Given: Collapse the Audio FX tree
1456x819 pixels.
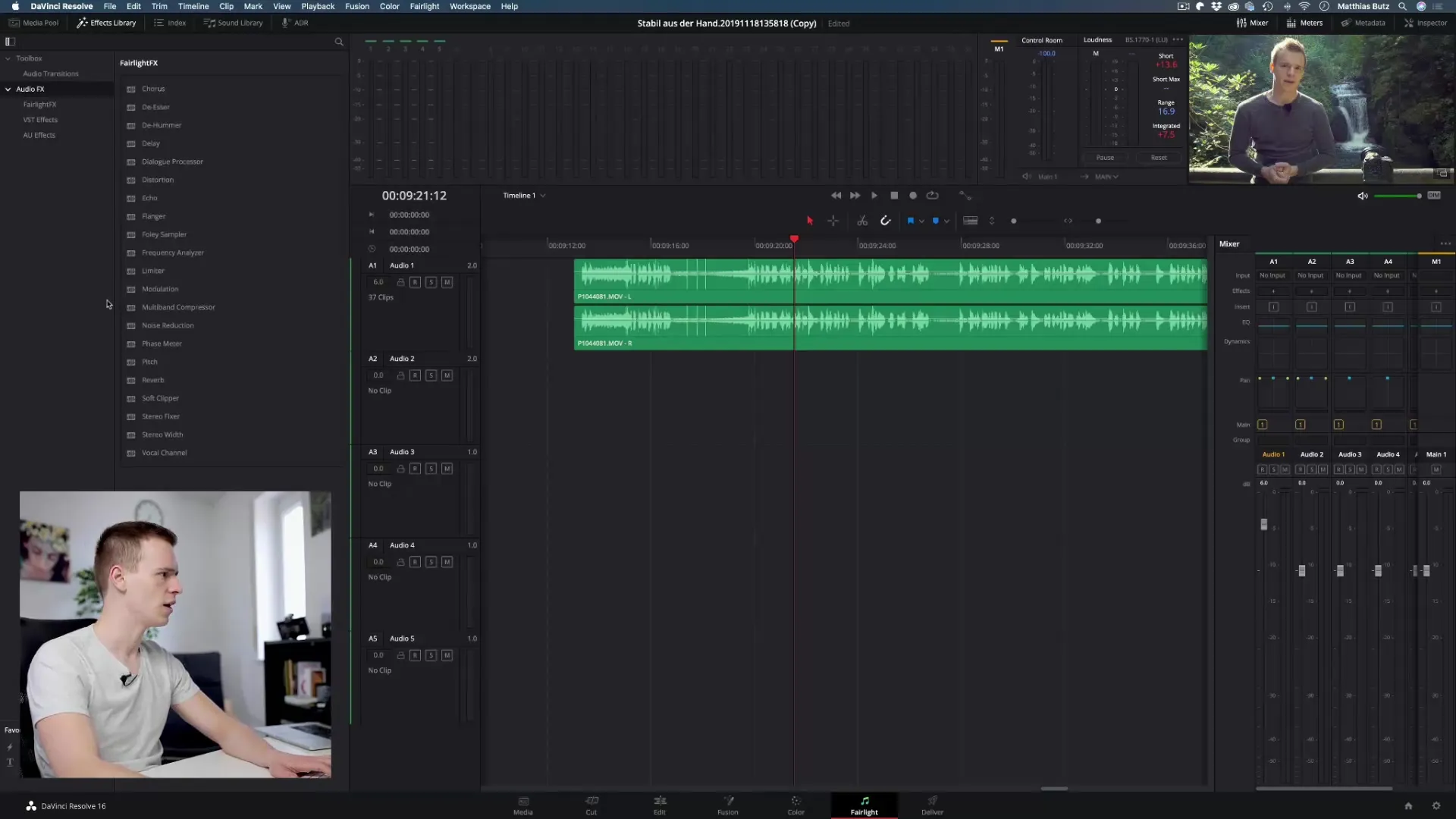Looking at the screenshot, I should 8,89.
